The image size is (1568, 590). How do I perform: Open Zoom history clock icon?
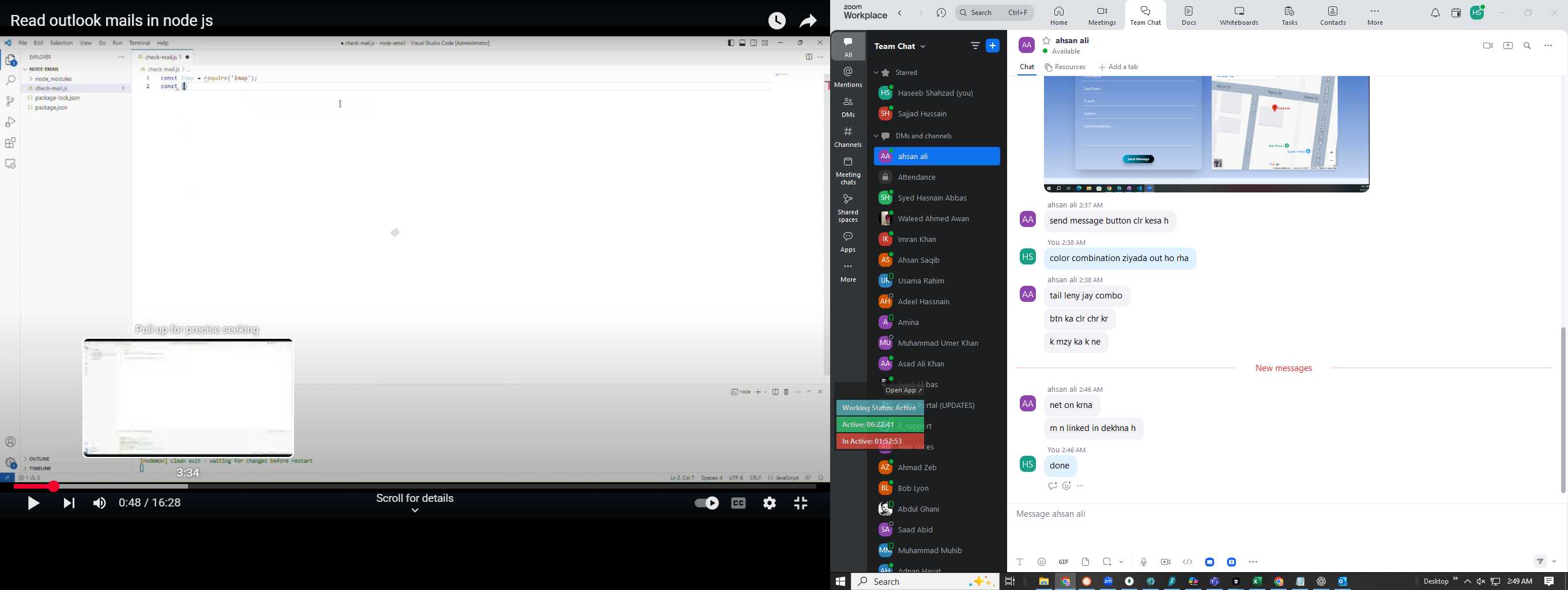941,13
